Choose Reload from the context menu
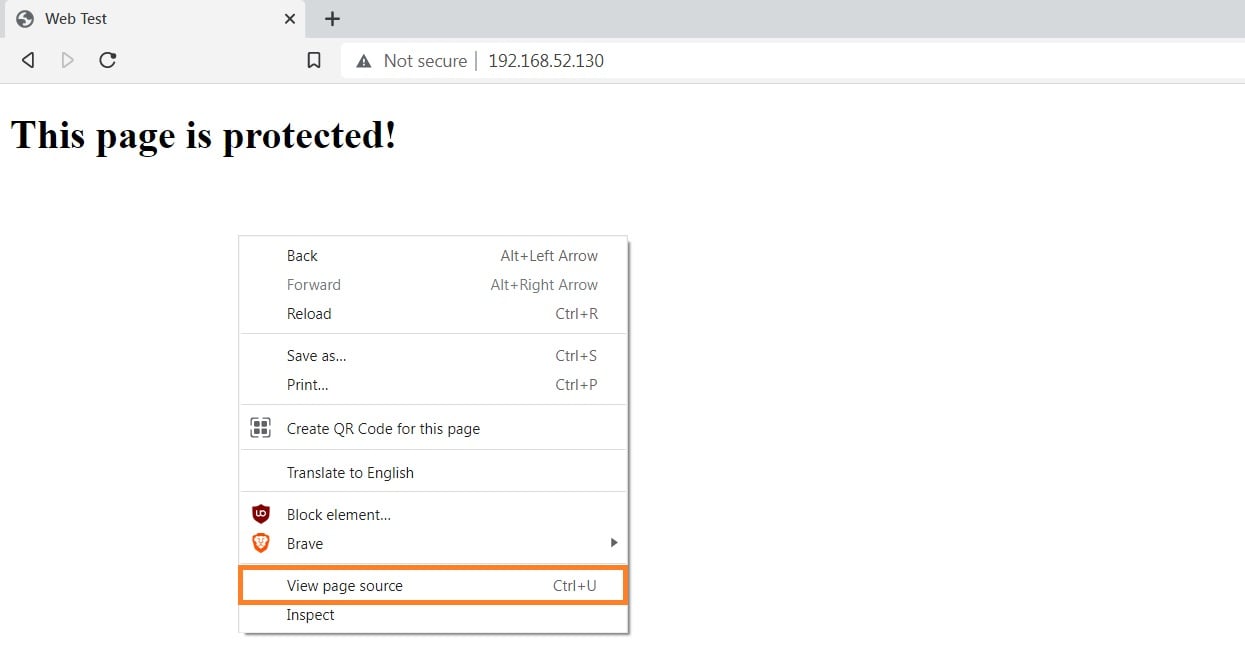Image resolution: width=1245 pixels, height=669 pixels. 433,314
